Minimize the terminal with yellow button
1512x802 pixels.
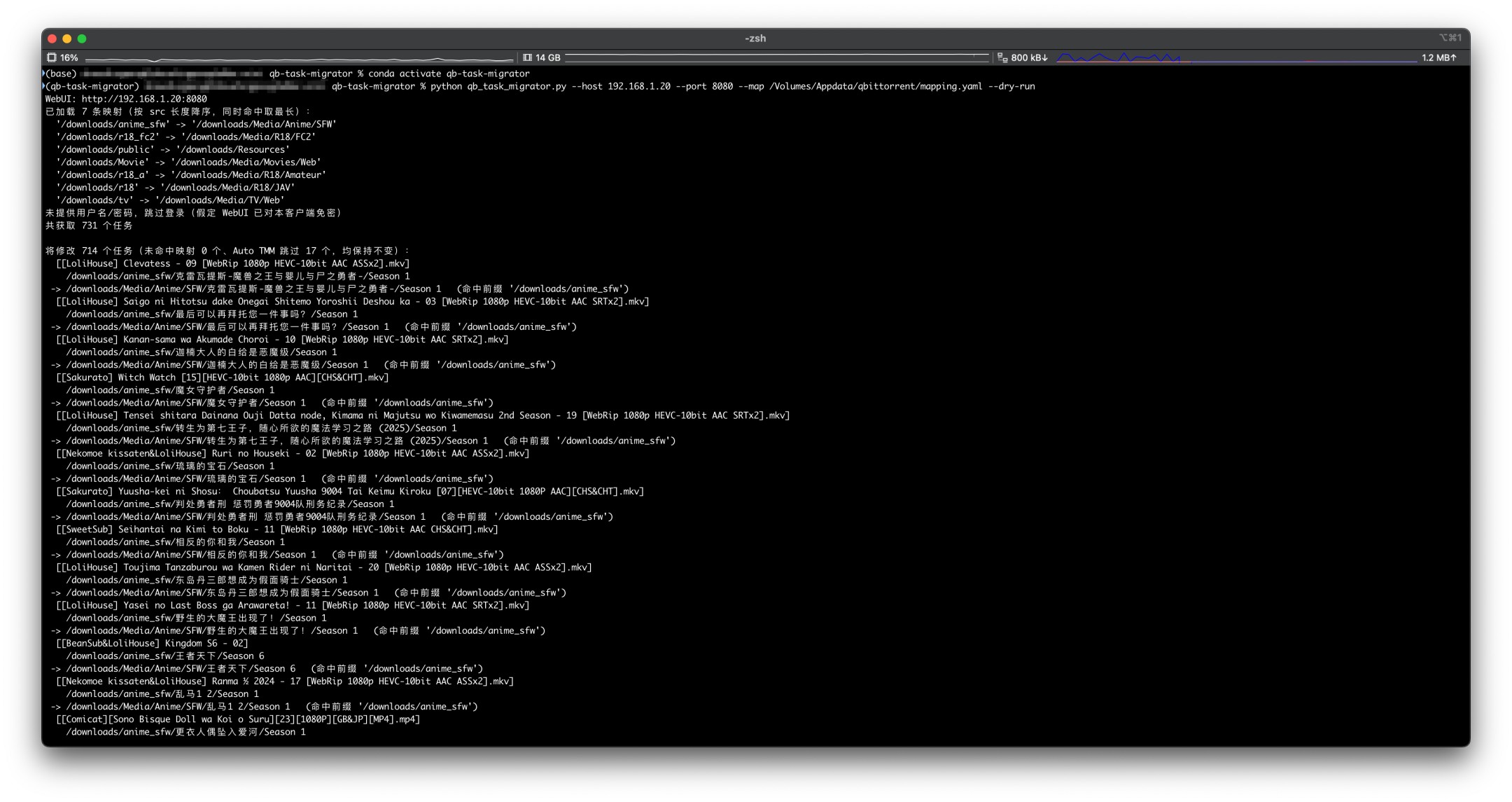point(67,39)
